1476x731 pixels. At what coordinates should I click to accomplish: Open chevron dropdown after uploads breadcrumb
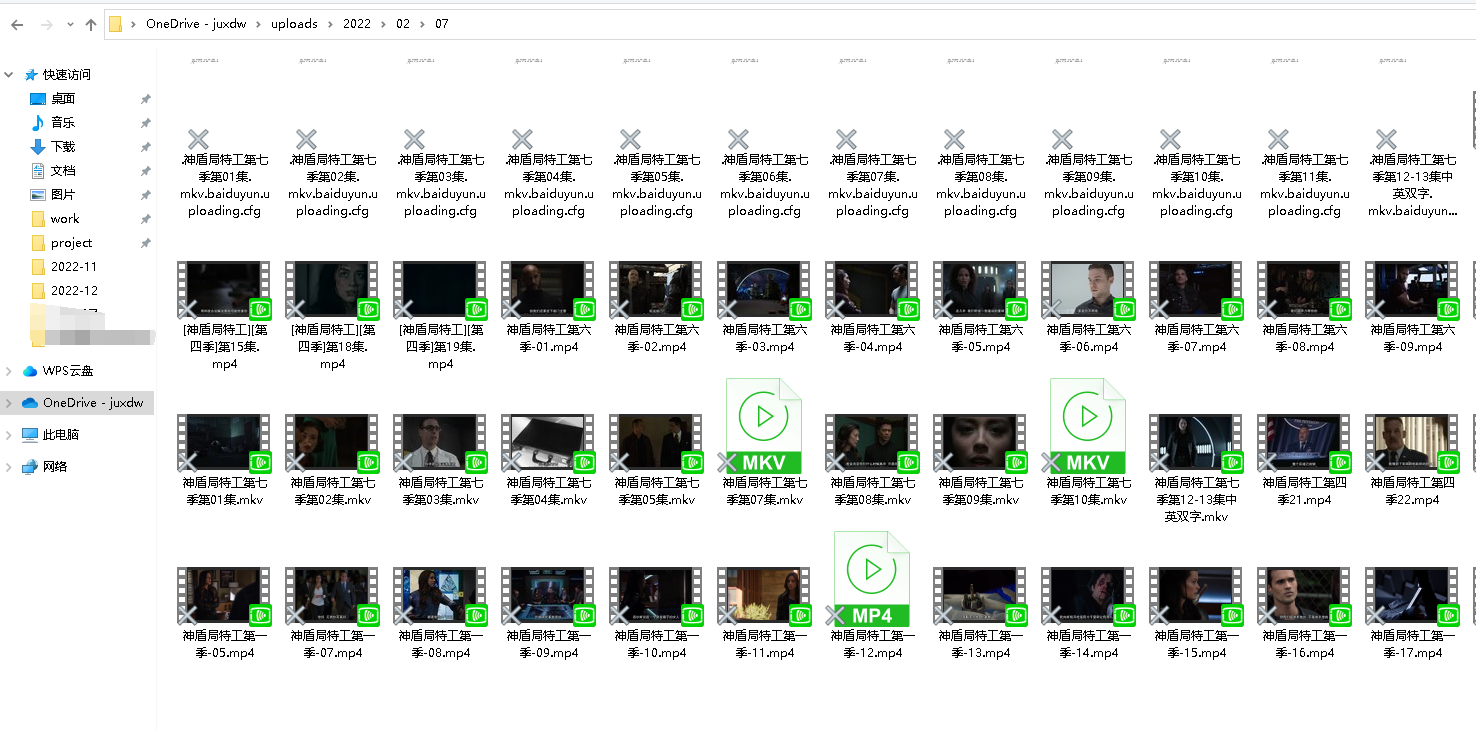click(x=331, y=24)
